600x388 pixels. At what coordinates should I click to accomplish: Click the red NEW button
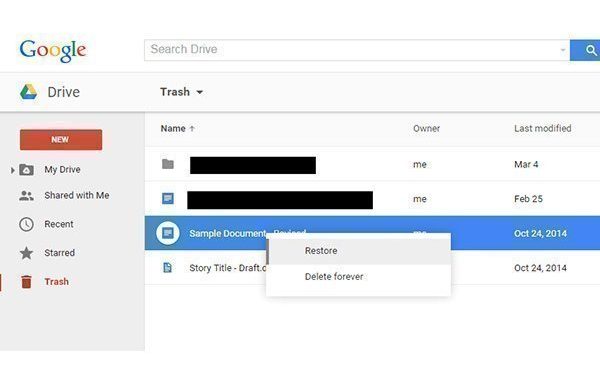point(61,140)
